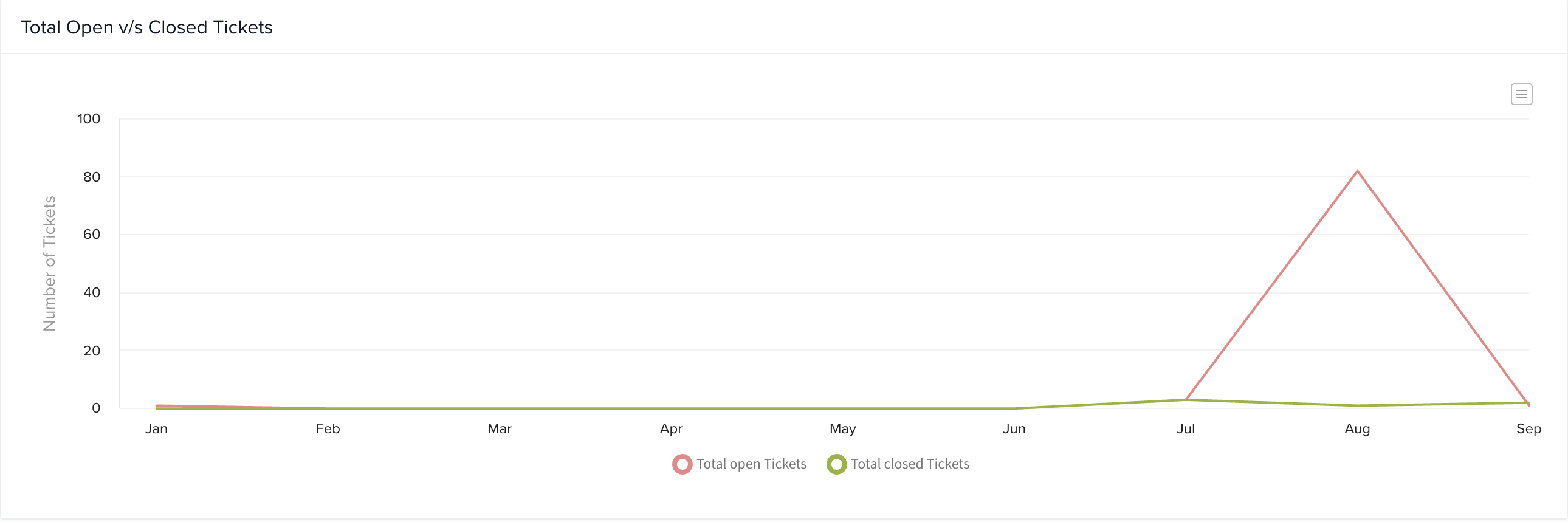Click the Feb label on the x-axis
The image size is (1568, 522).
(x=328, y=429)
